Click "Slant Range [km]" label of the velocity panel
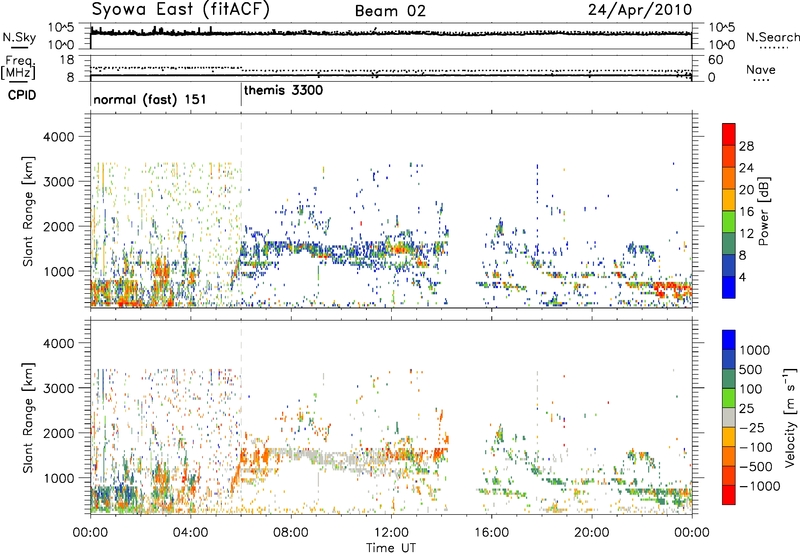 pos(28,417)
